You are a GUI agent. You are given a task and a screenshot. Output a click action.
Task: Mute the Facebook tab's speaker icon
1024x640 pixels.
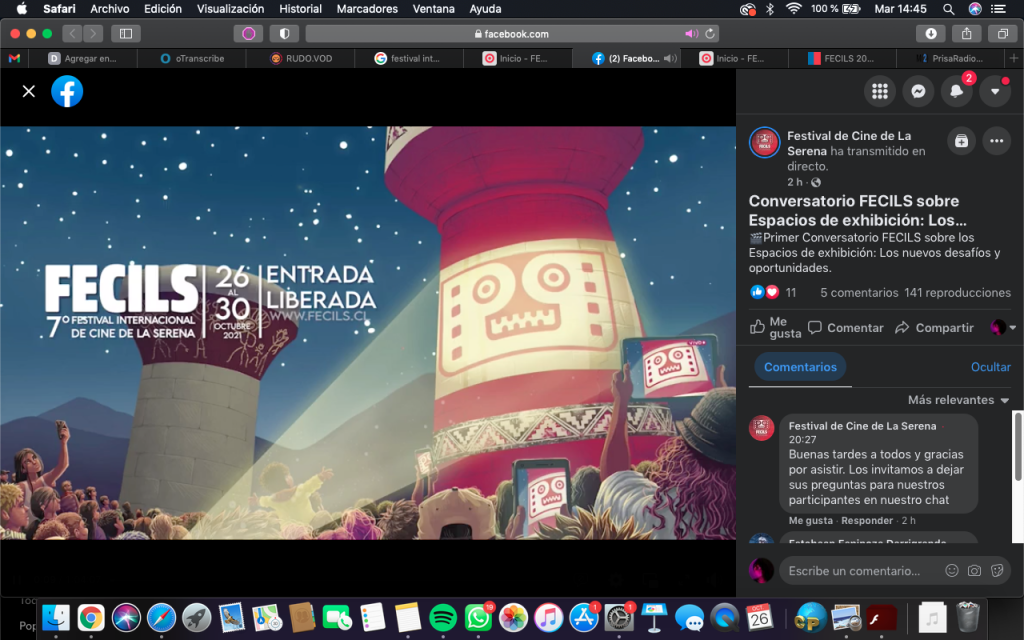click(669, 58)
